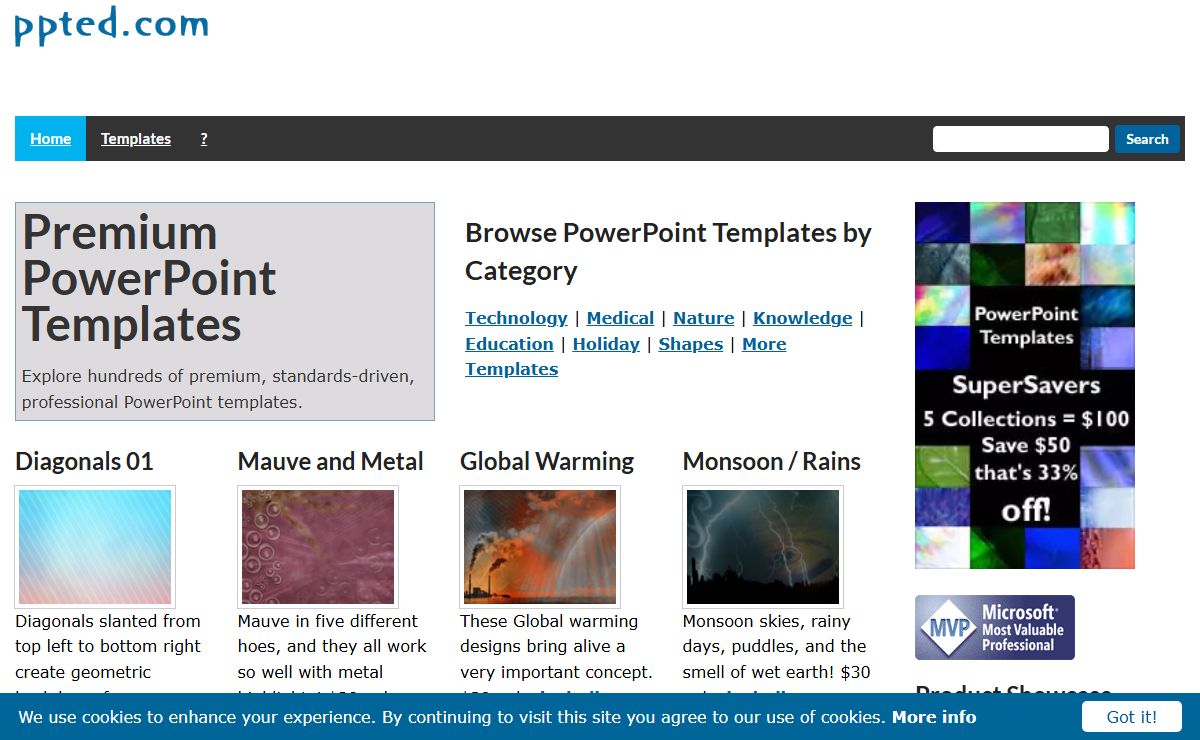Open the Monsoon / Rains thumbnail
This screenshot has width=1200, height=740.
coord(763,547)
